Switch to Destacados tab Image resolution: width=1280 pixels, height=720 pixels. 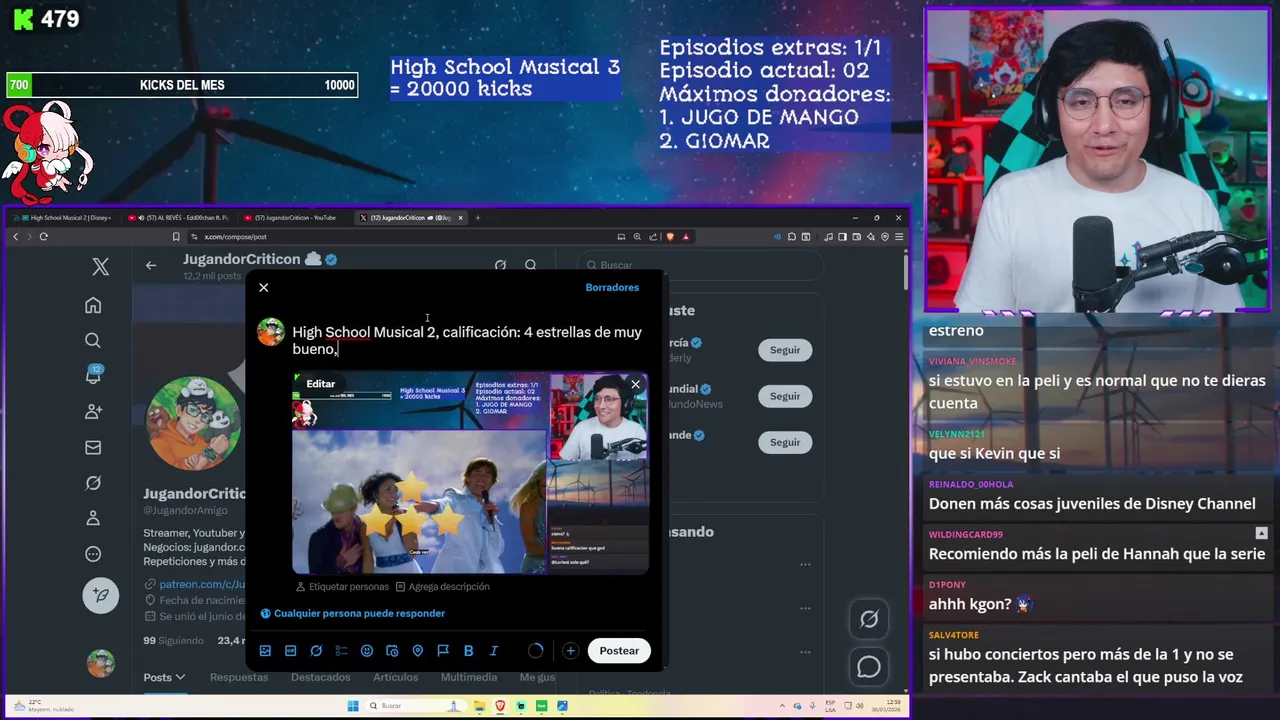click(x=321, y=677)
